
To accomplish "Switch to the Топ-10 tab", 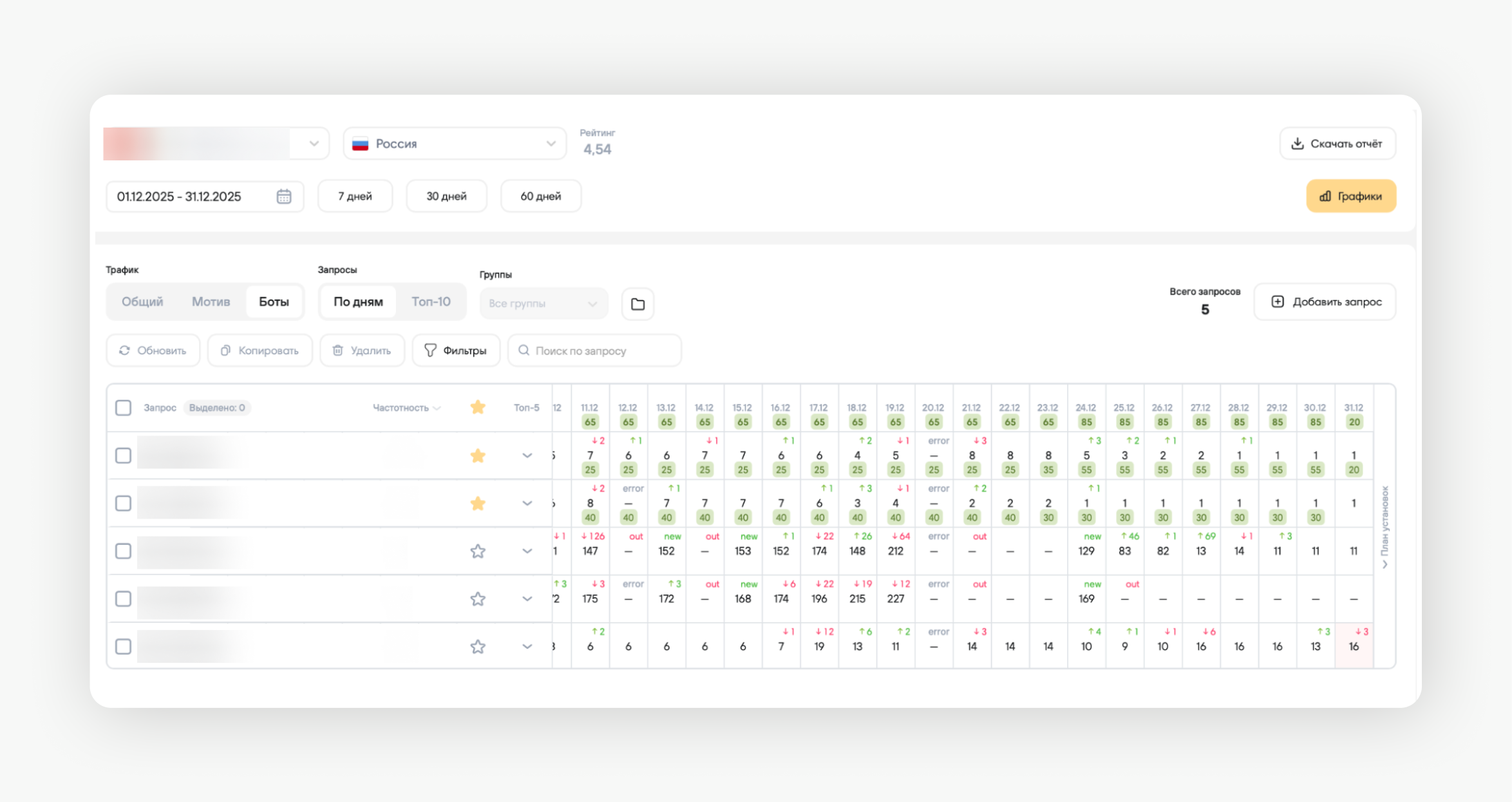I will click(x=431, y=301).
